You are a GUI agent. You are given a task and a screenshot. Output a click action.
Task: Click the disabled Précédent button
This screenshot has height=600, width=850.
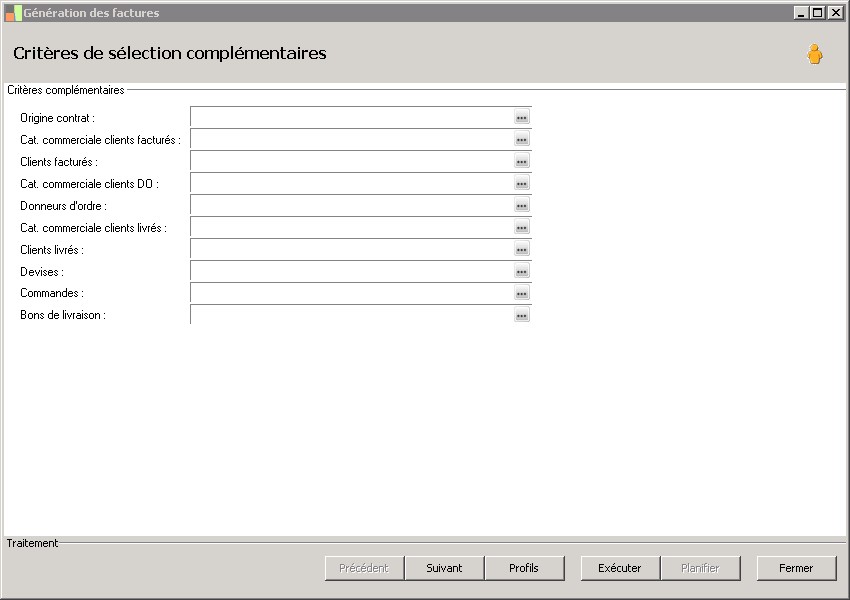(364, 568)
